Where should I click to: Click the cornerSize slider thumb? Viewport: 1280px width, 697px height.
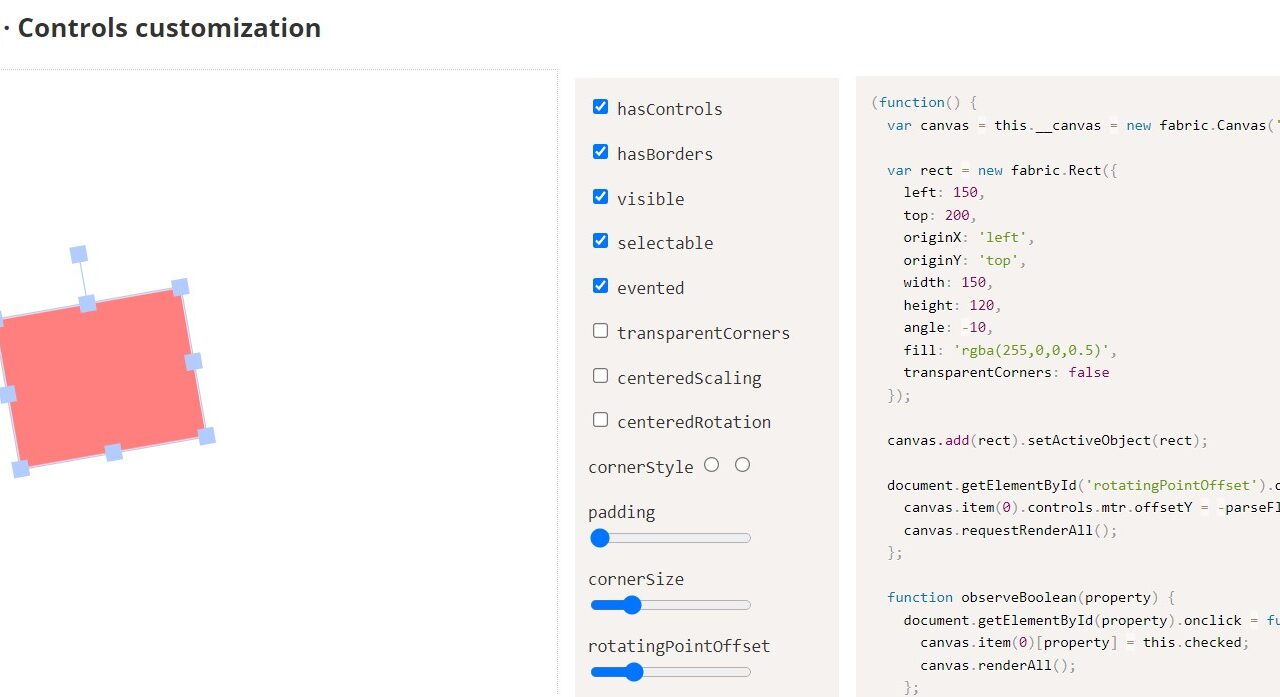(631, 605)
